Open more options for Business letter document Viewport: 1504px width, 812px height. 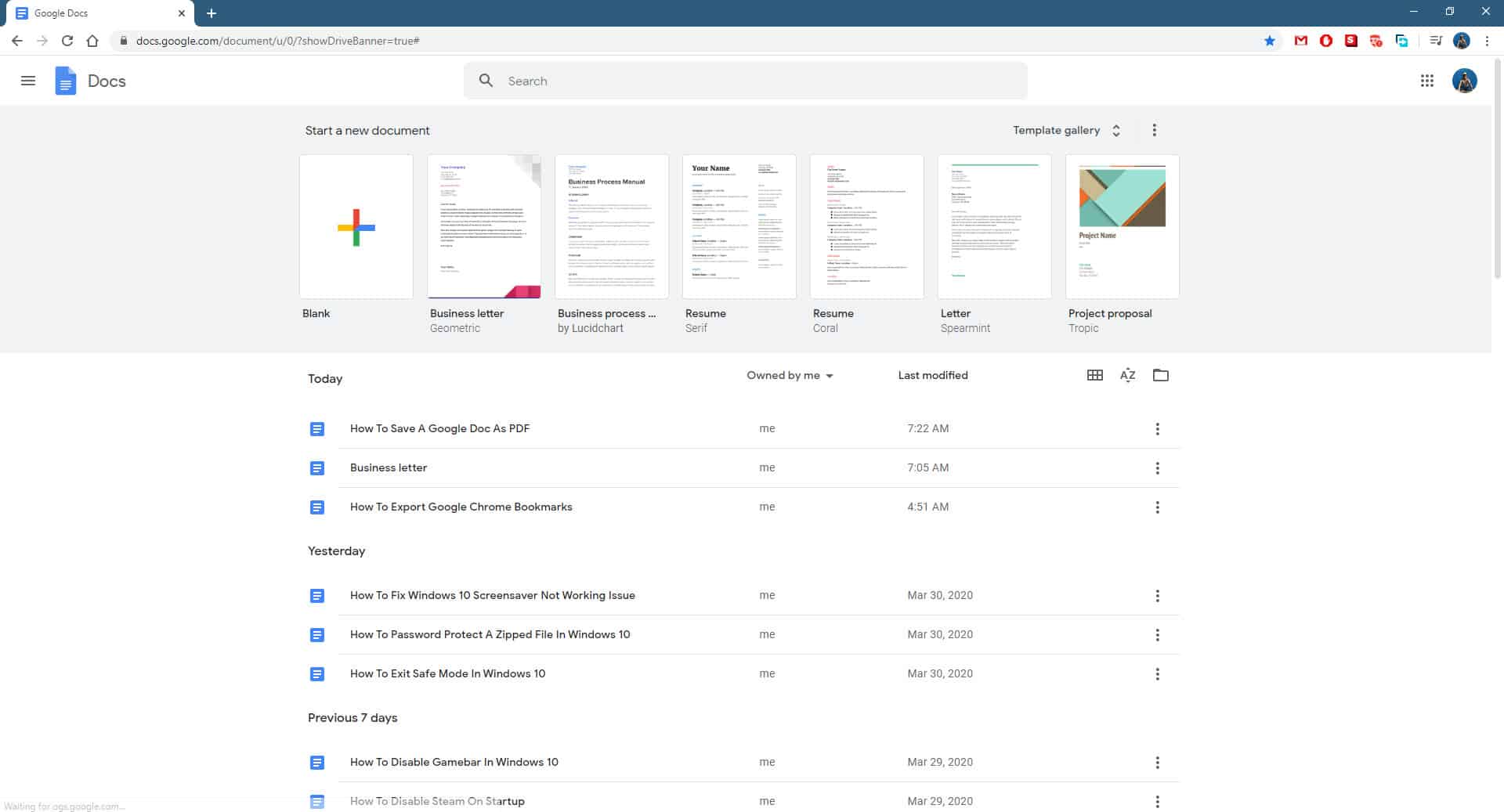coord(1157,468)
